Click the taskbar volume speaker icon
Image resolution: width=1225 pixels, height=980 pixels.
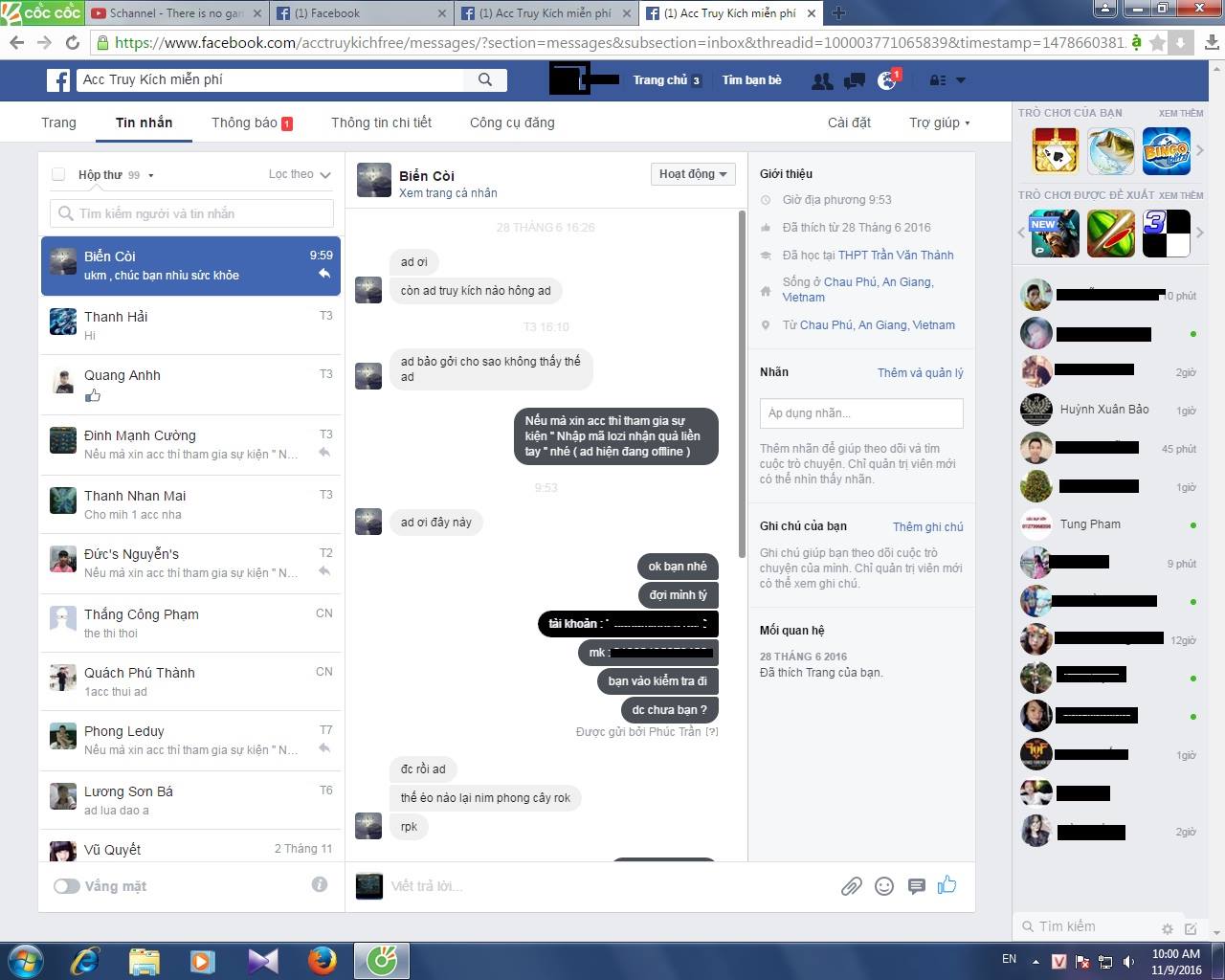pyautogui.click(x=1129, y=961)
